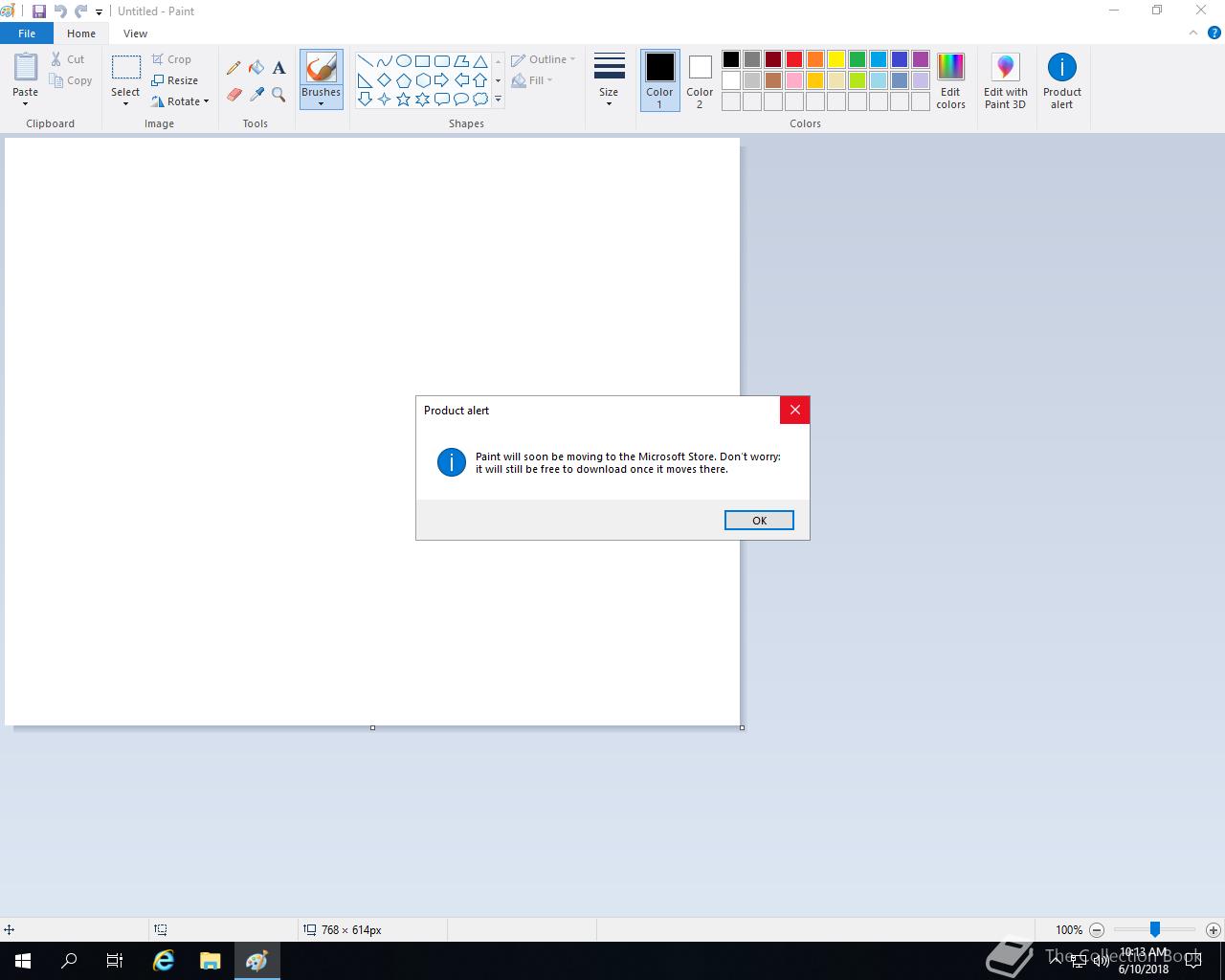The width and height of the screenshot is (1225, 980).
Task: Choose the Rectangle shape
Action: point(422,61)
